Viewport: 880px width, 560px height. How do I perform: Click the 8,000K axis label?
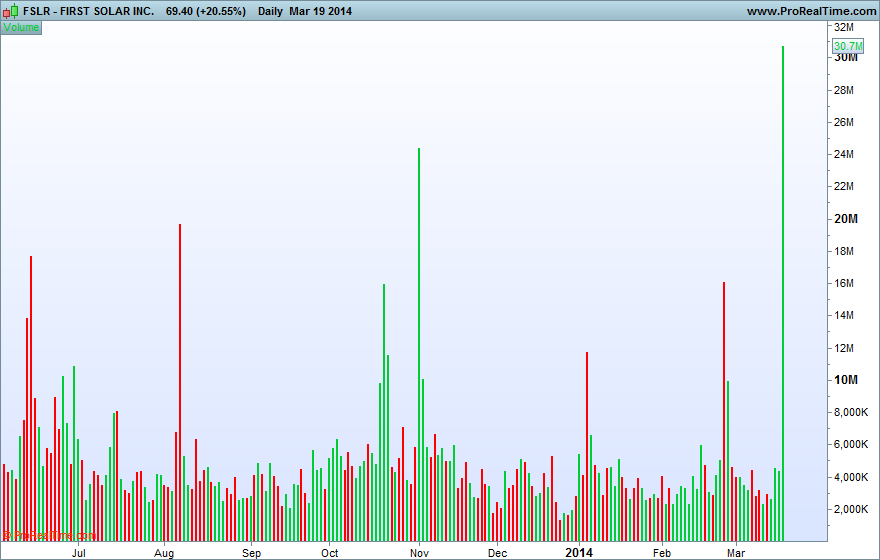(851, 412)
